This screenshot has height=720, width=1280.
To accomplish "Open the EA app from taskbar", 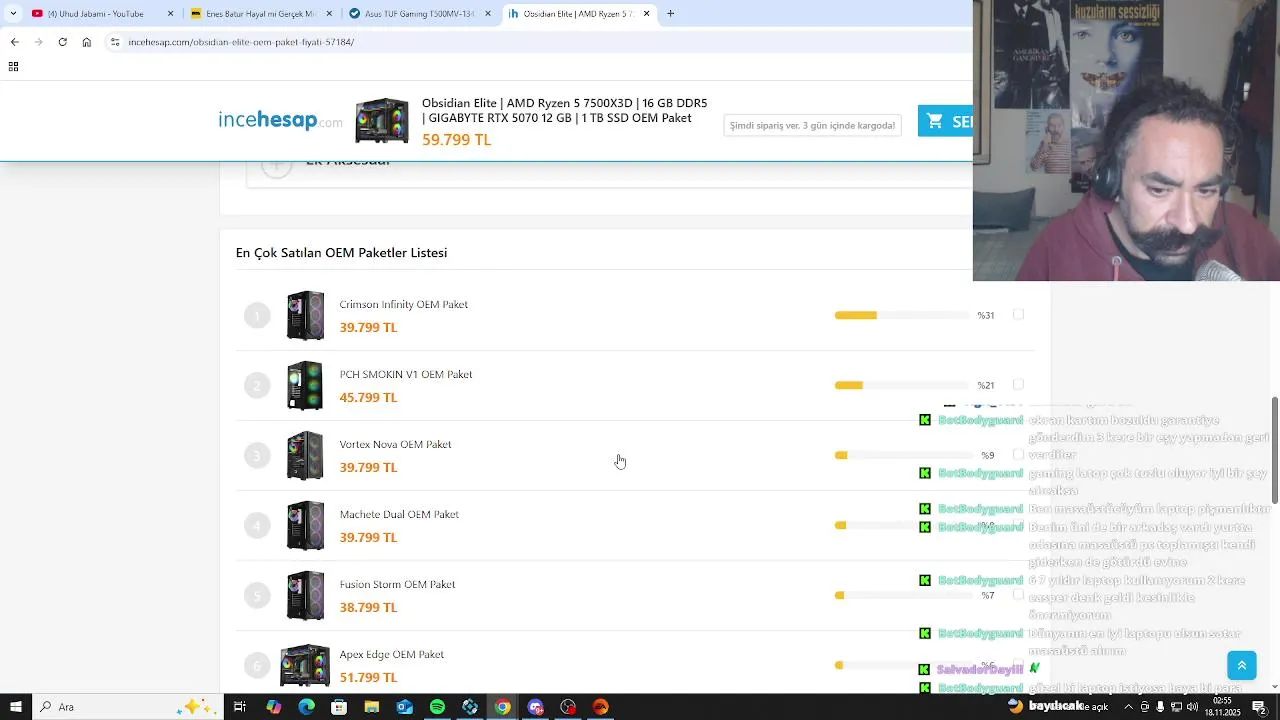I will 600,707.
